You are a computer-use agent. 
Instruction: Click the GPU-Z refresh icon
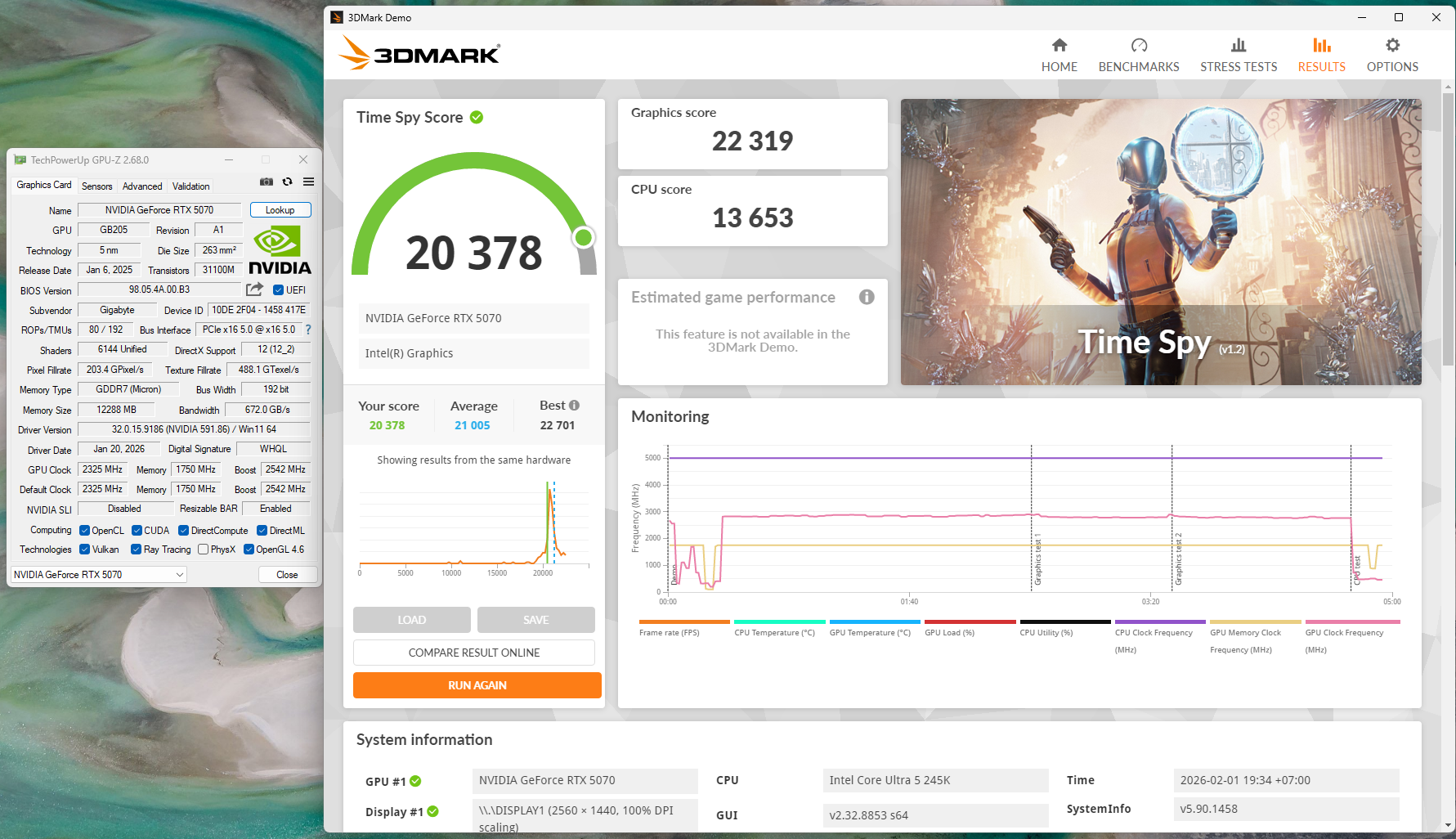click(288, 182)
